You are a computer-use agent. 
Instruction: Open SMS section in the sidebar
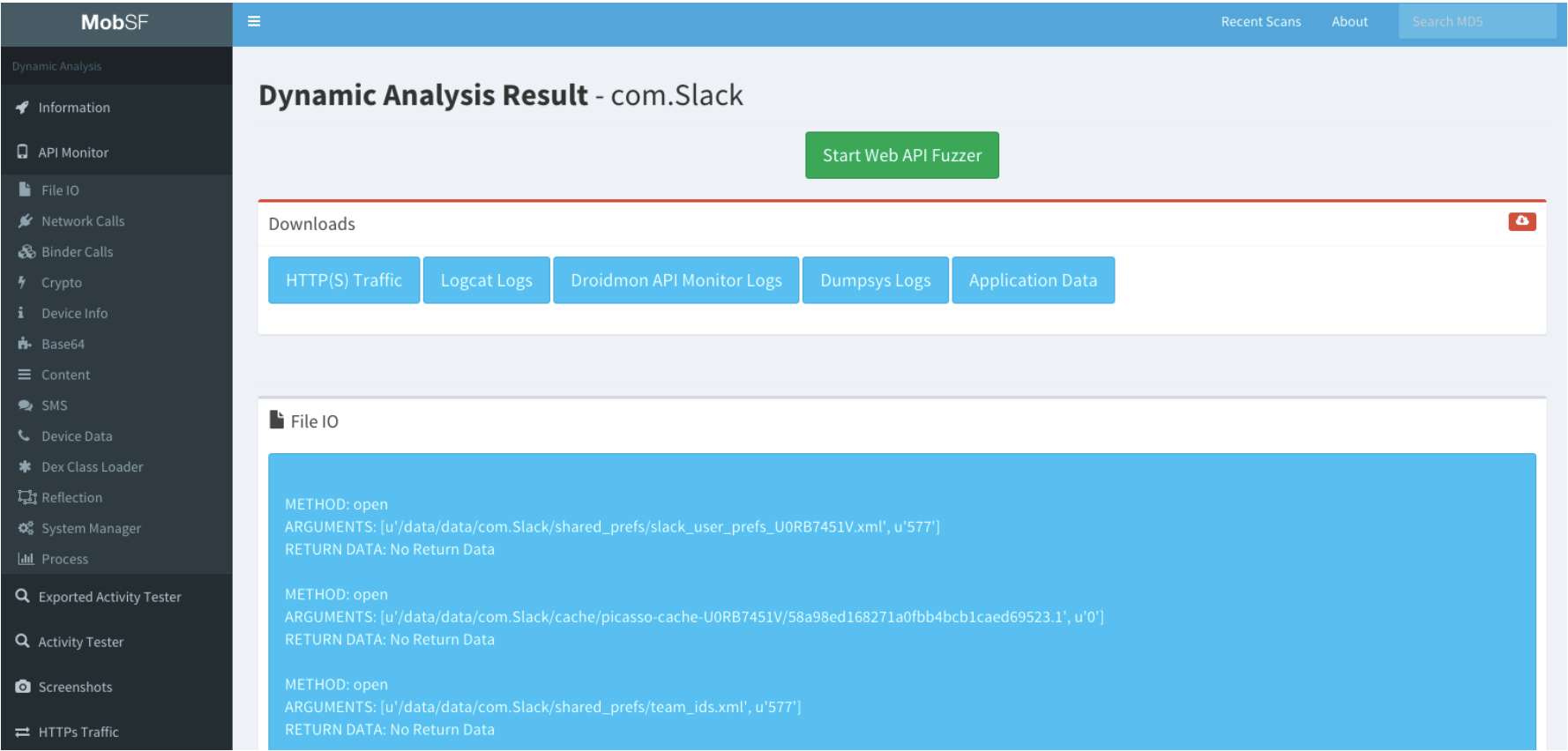coord(116,405)
